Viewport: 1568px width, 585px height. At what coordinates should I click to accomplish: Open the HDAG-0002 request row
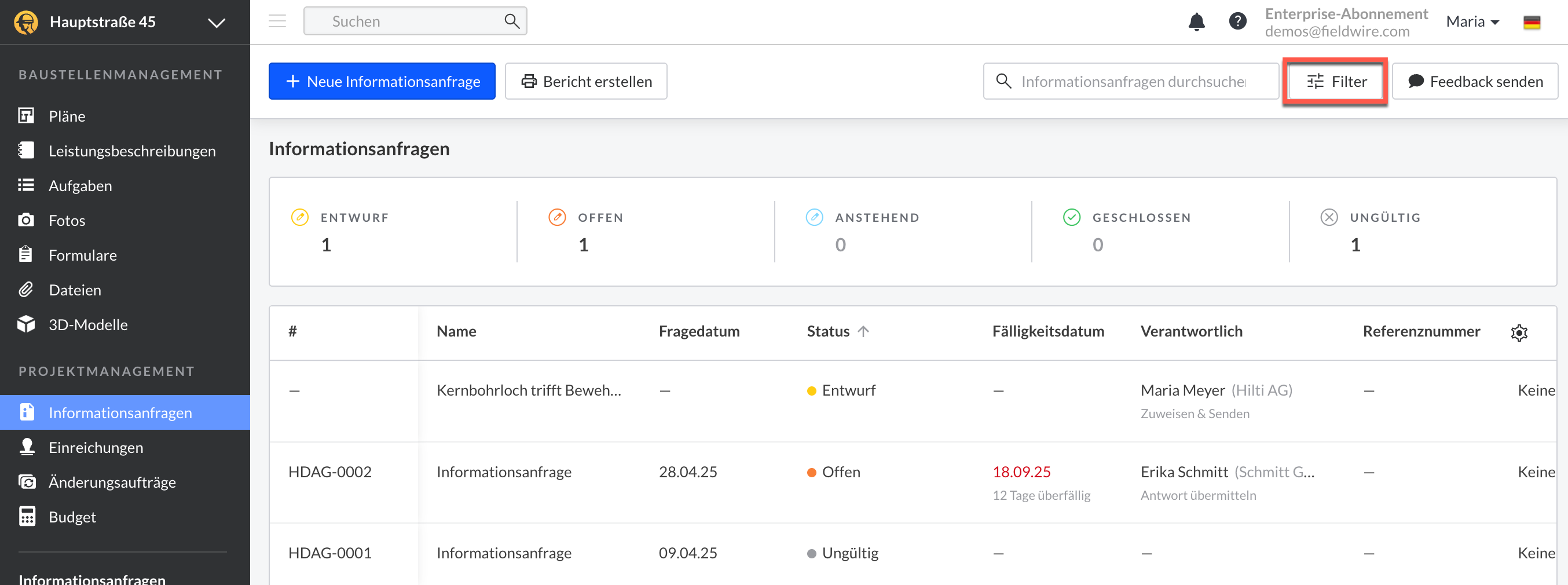503,472
